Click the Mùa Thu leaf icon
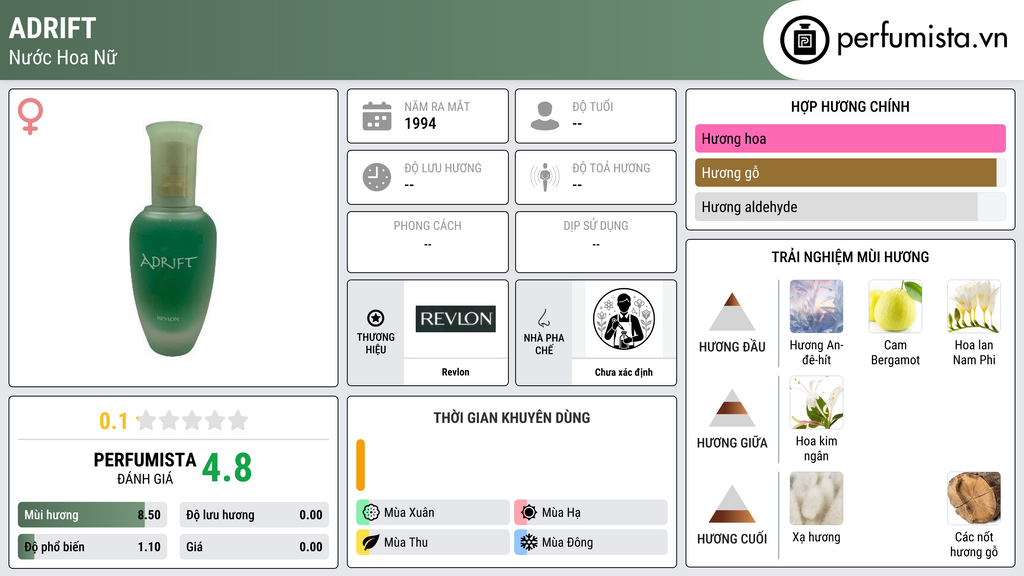The width and height of the screenshot is (1024, 576). point(371,542)
